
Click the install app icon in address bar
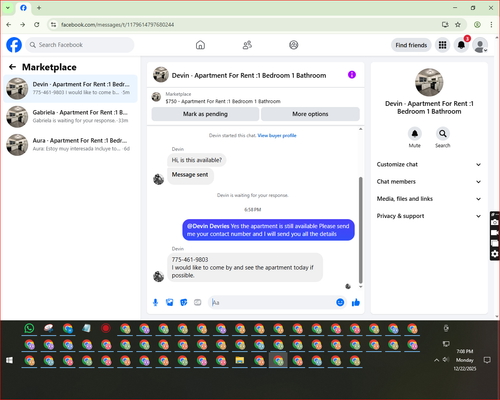(445, 25)
